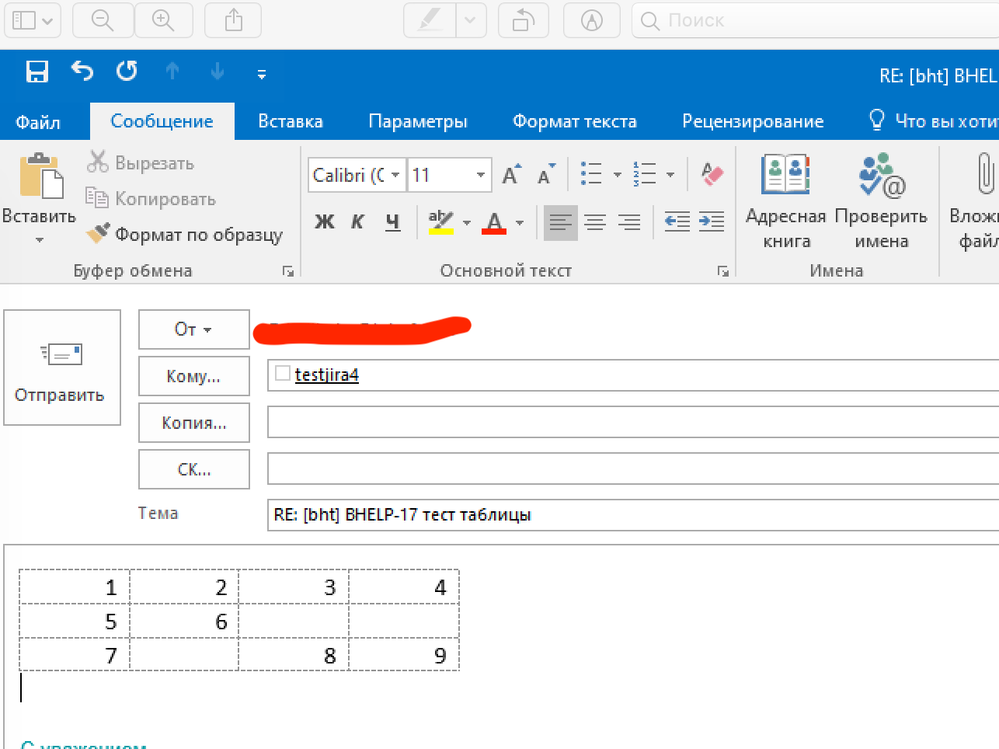Open the Calibri font name dropdown
999x749 pixels.
[x=396, y=175]
